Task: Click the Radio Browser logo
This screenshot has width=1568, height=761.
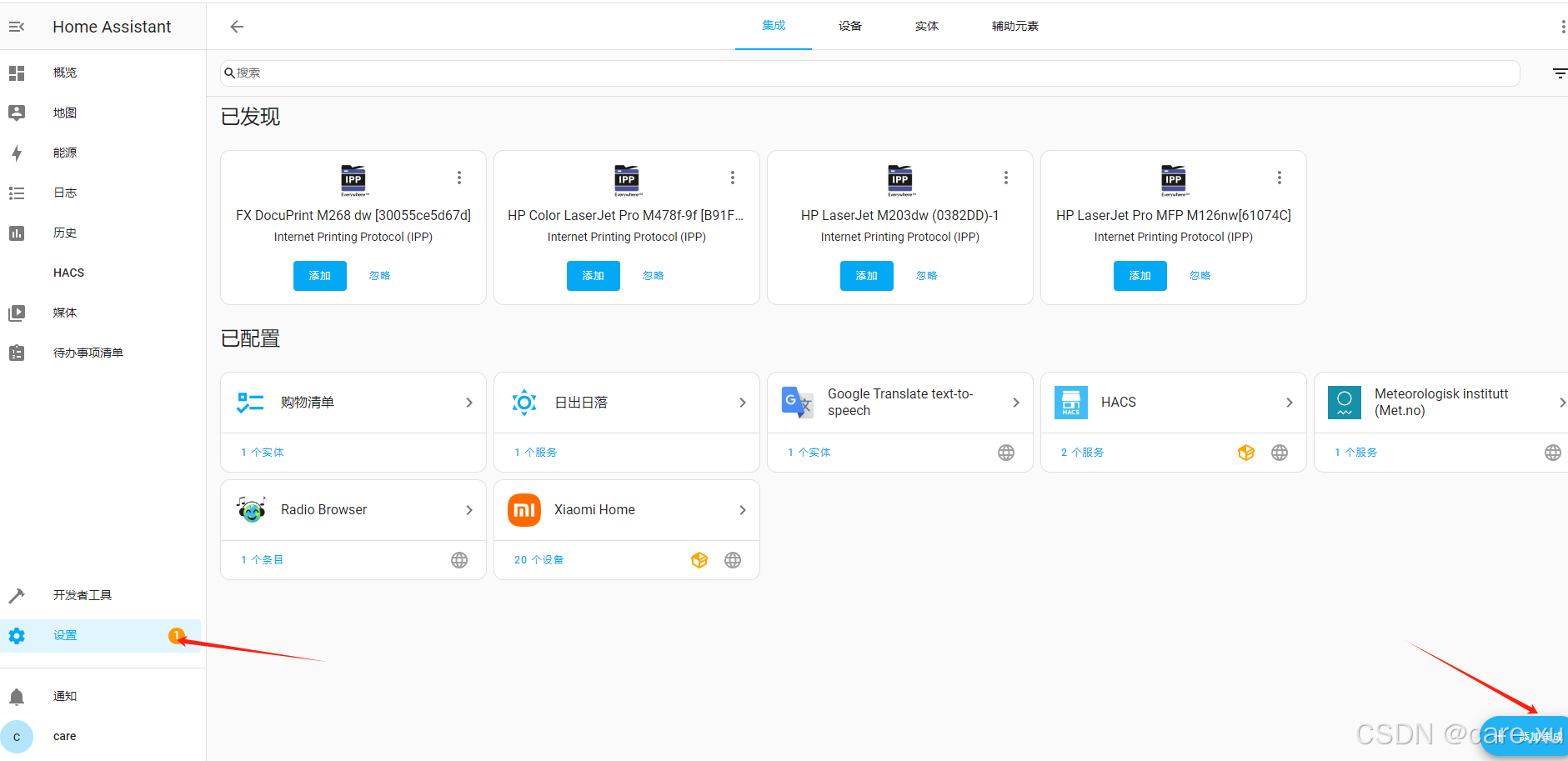Action: pos(251,509)
